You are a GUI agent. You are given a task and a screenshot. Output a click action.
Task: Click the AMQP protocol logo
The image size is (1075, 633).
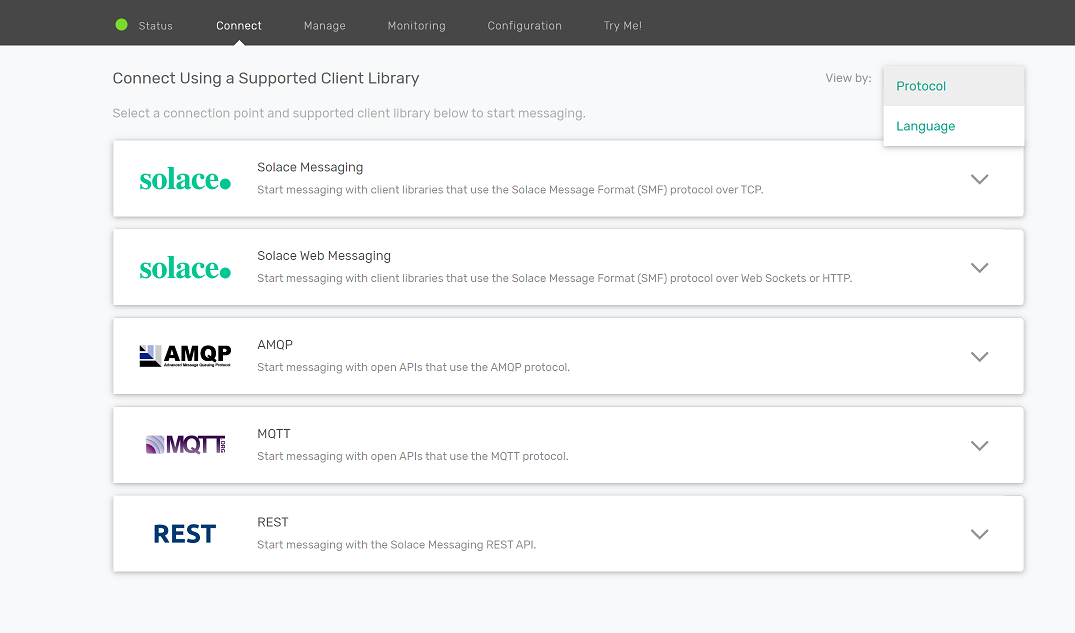185,356
